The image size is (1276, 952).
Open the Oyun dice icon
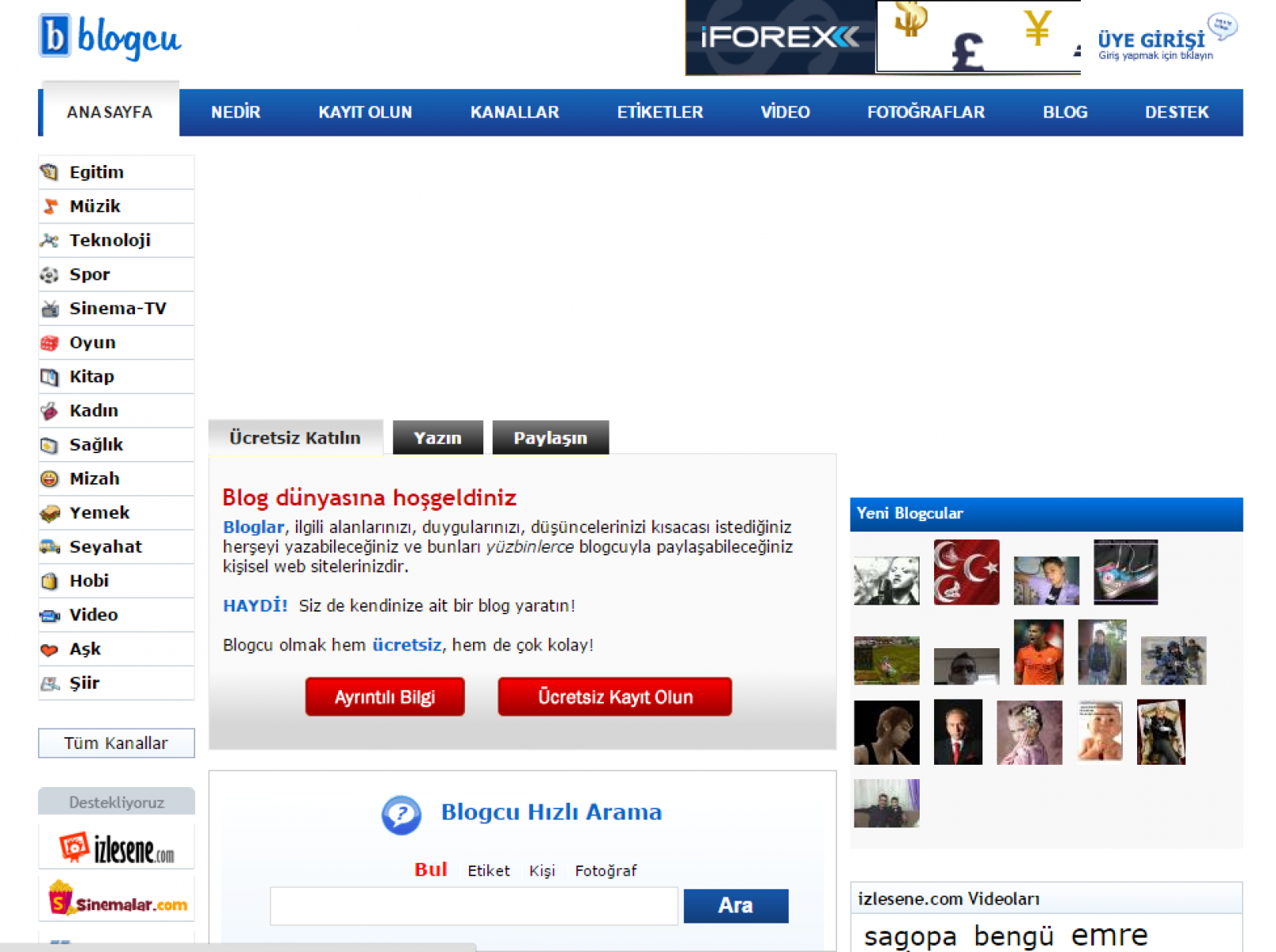point(50,343)
